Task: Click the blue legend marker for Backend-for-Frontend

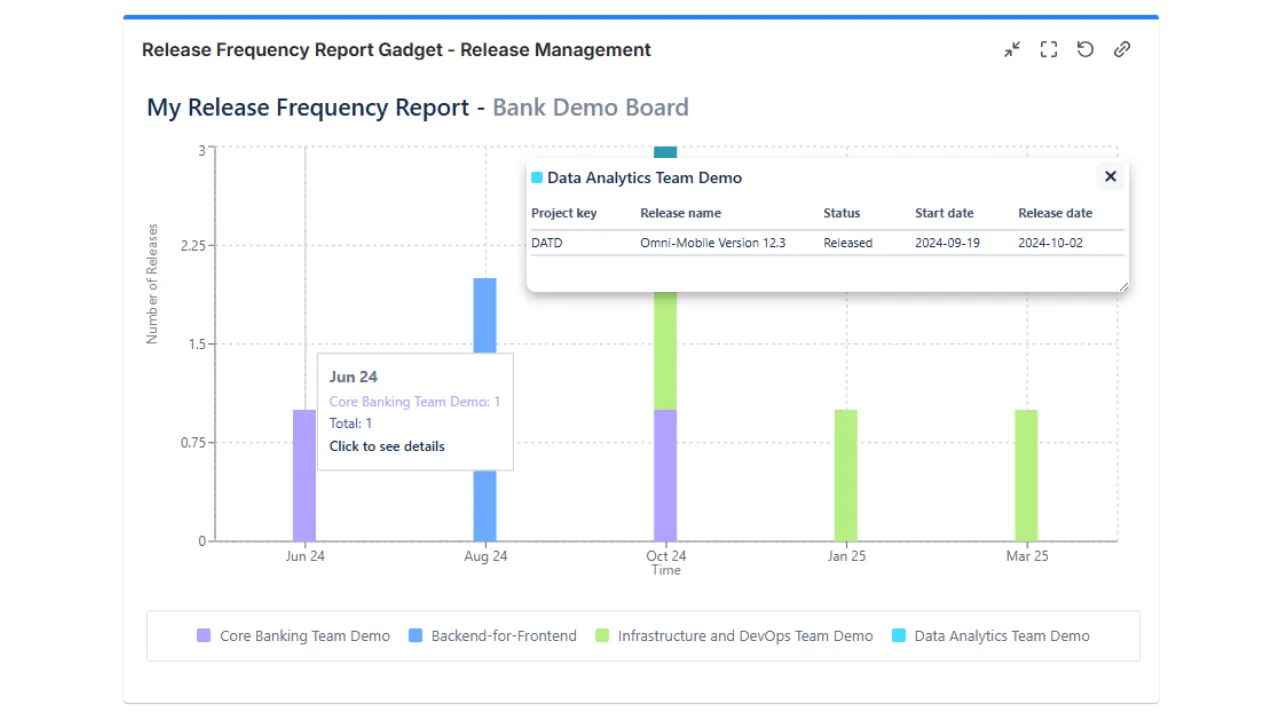Action: click(415, 635)
